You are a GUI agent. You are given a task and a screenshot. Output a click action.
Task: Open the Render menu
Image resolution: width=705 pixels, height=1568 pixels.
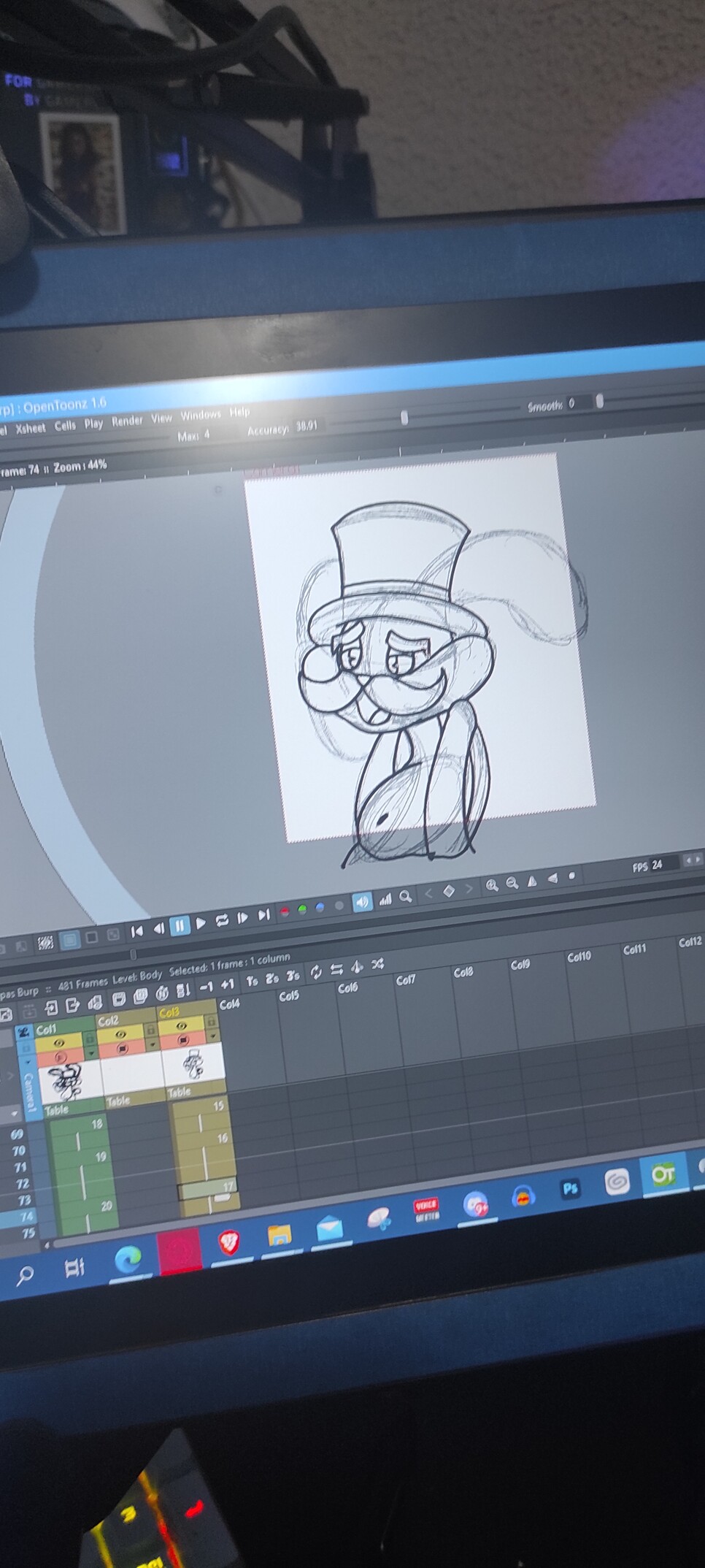tap(127, 421)
